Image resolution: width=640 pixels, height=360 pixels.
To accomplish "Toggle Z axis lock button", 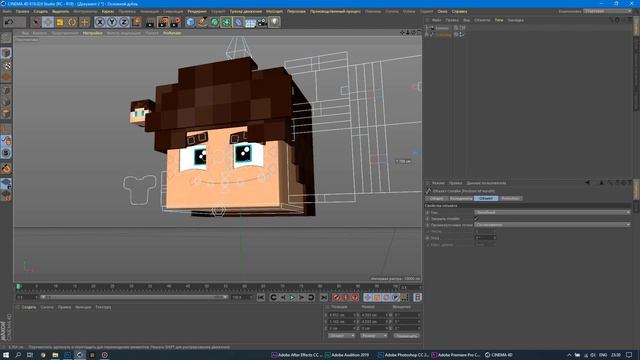I will (124, 22).
